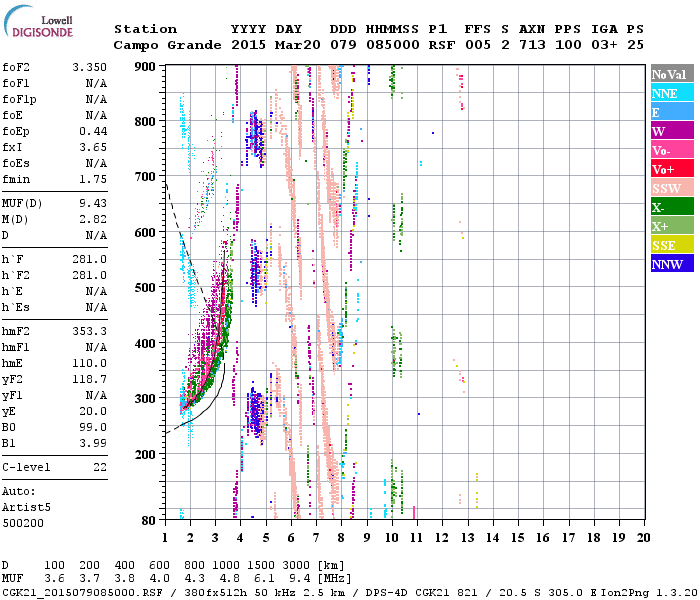The height and width of the screenshot is (600, 700).
Task: Click the day-of-year 079 value
Action: [343, 45]
